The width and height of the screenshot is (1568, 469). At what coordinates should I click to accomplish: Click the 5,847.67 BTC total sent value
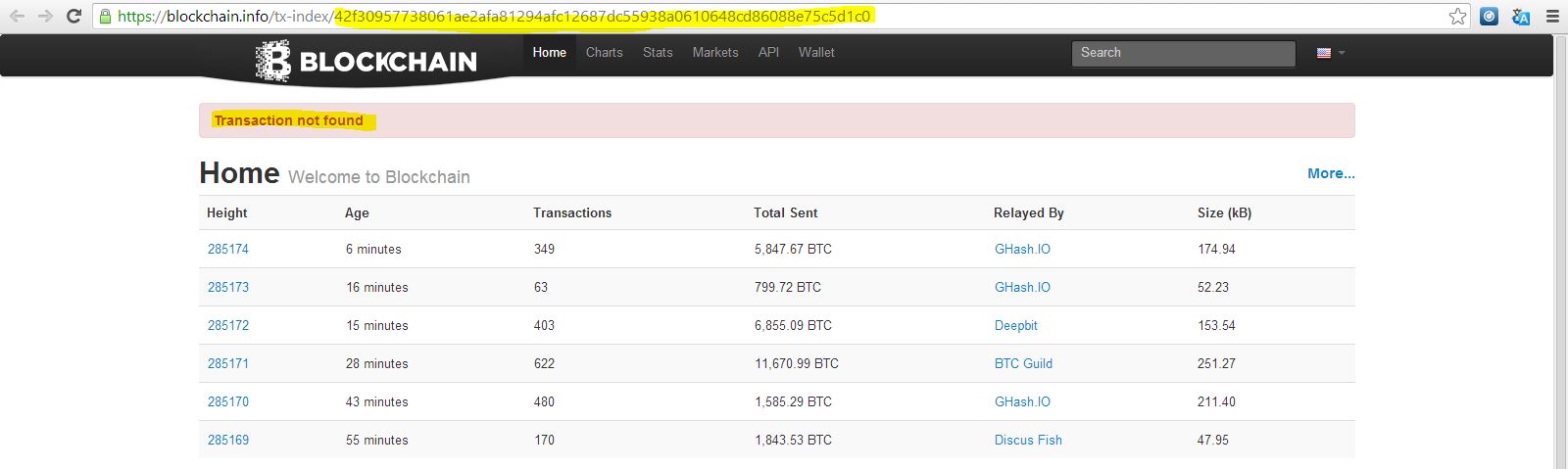pyautogui.click(x=793, y=249)
